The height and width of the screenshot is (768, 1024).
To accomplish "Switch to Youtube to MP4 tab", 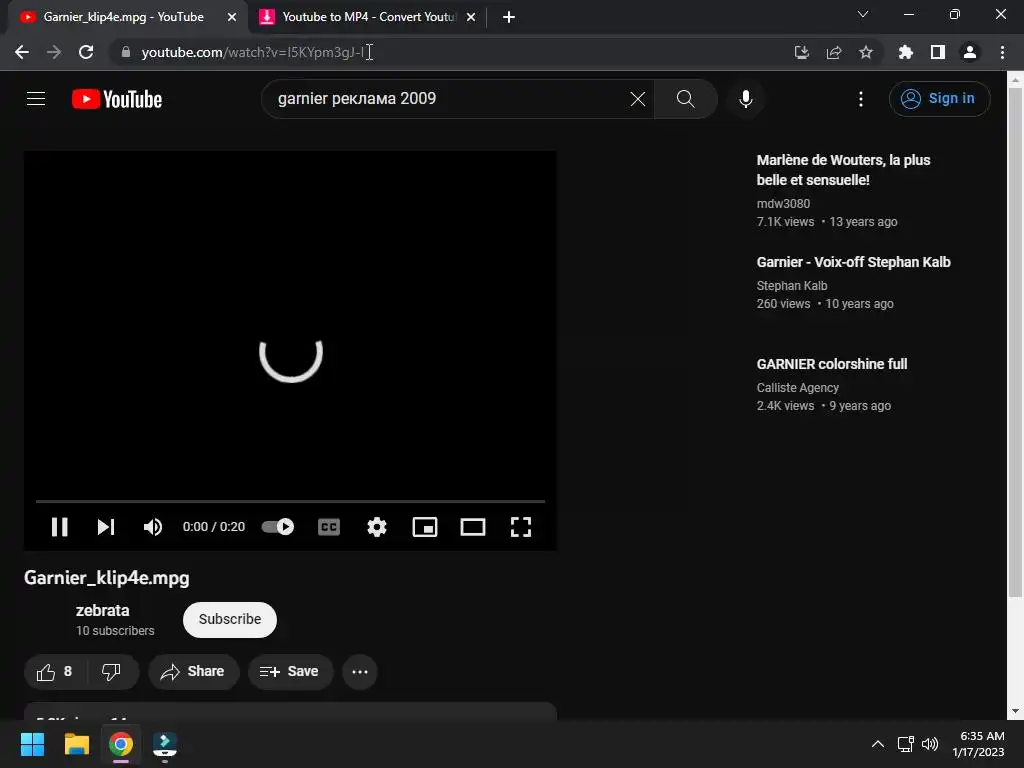I will [x=368, y=17].
